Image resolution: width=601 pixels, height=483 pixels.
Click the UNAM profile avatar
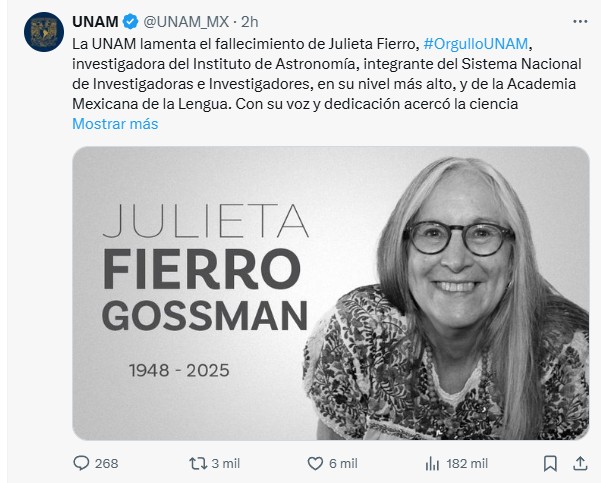point(41,32)
